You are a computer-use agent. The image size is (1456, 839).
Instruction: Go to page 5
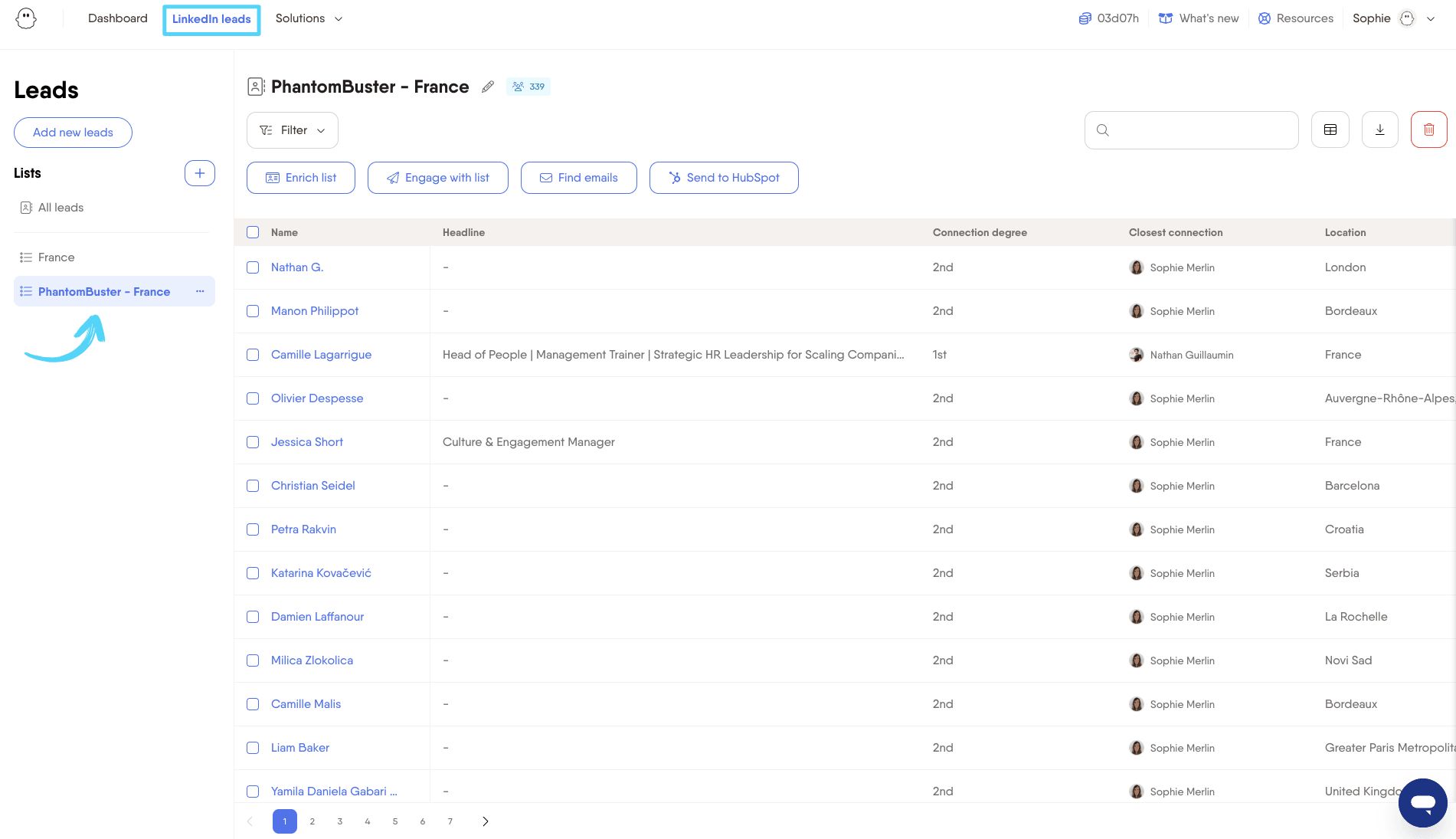pos(395,821)
